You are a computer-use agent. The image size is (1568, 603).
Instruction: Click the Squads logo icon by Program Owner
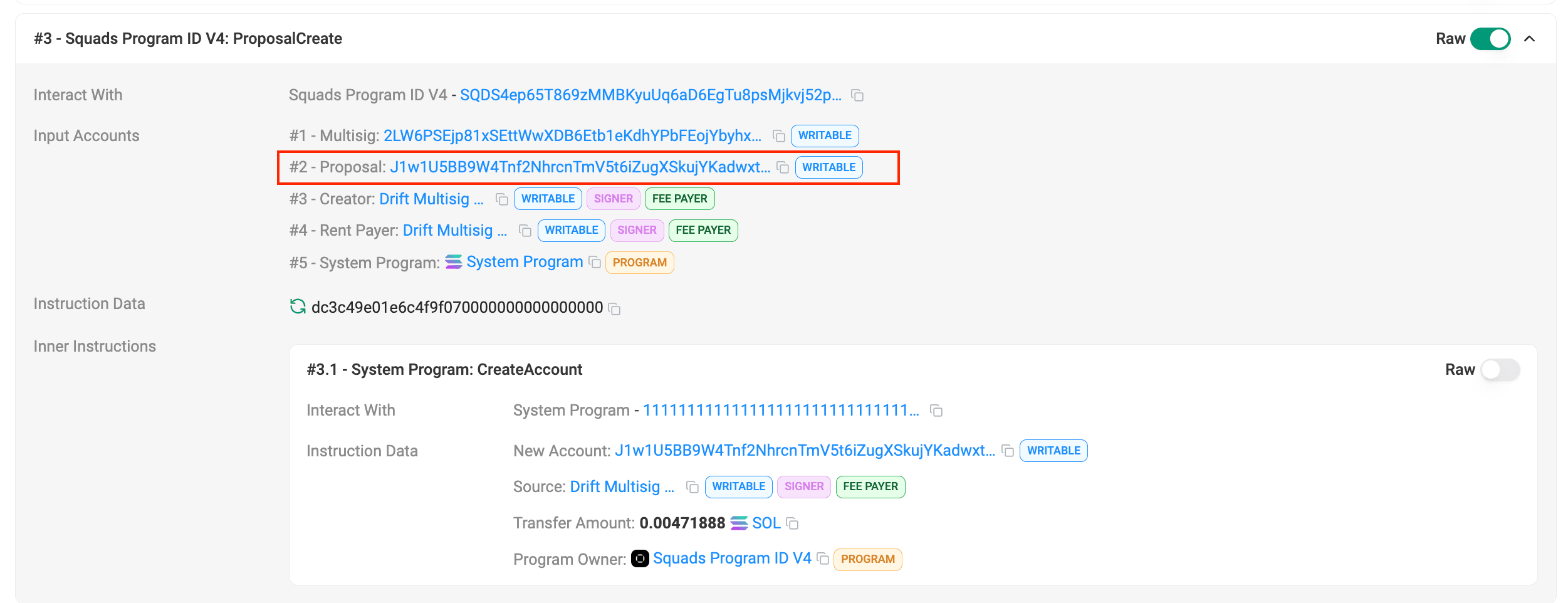pos(640,558)
